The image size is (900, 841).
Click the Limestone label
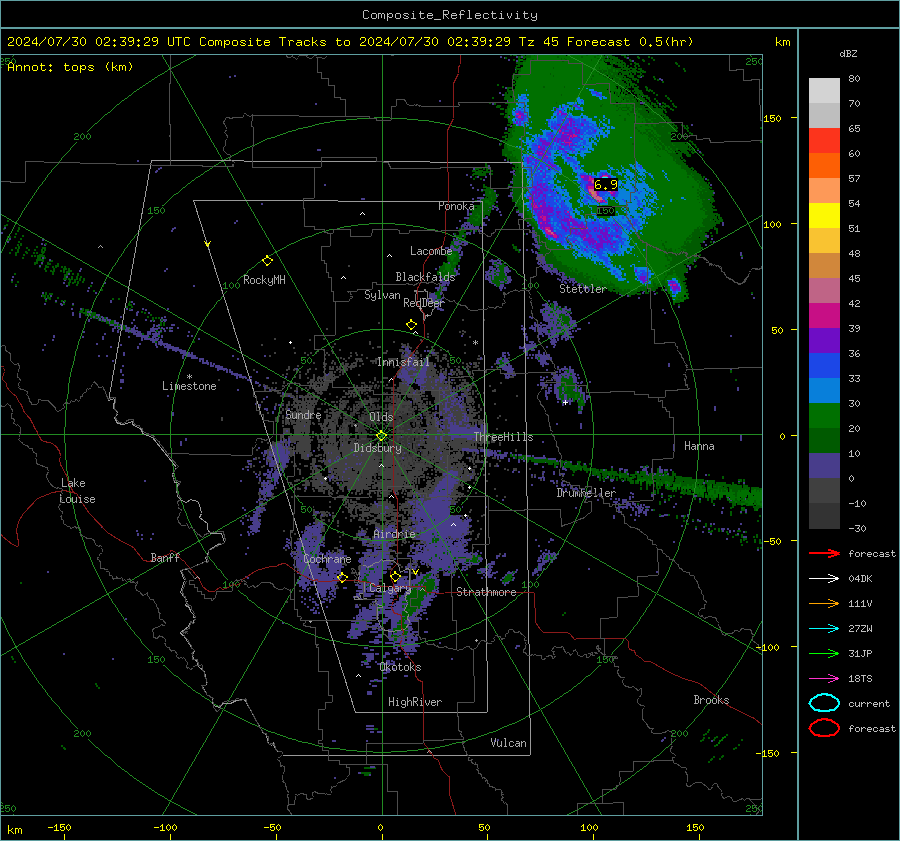pyautogui.click(x=189, y=386)
